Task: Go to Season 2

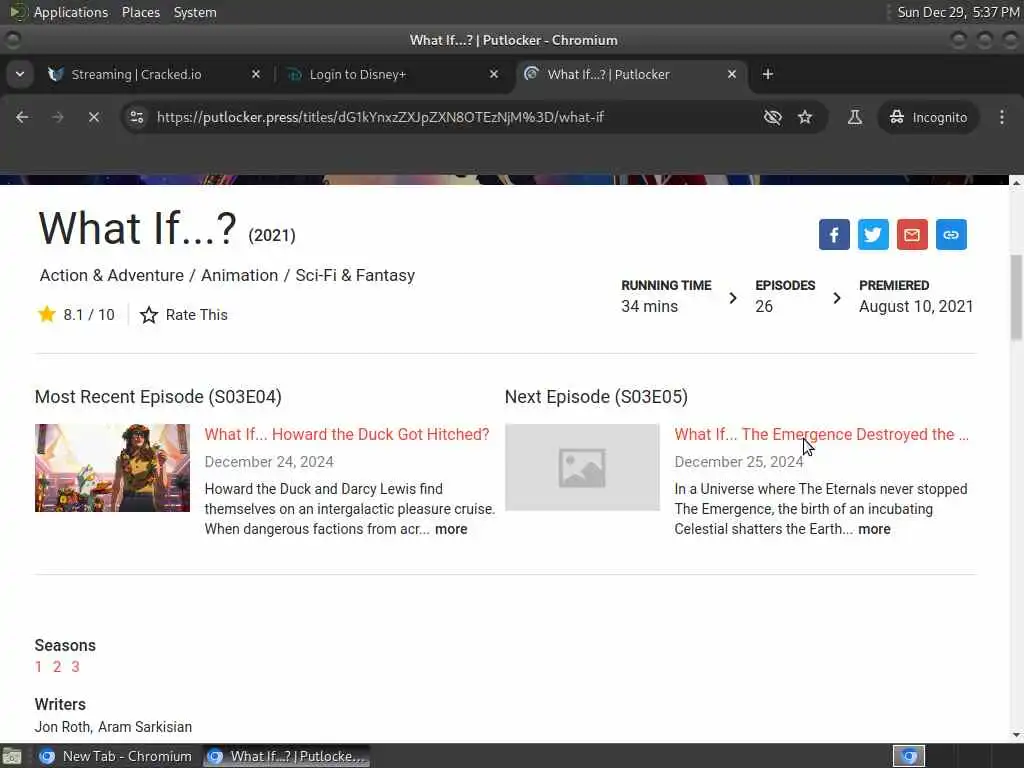Action: tap(57, 667)
